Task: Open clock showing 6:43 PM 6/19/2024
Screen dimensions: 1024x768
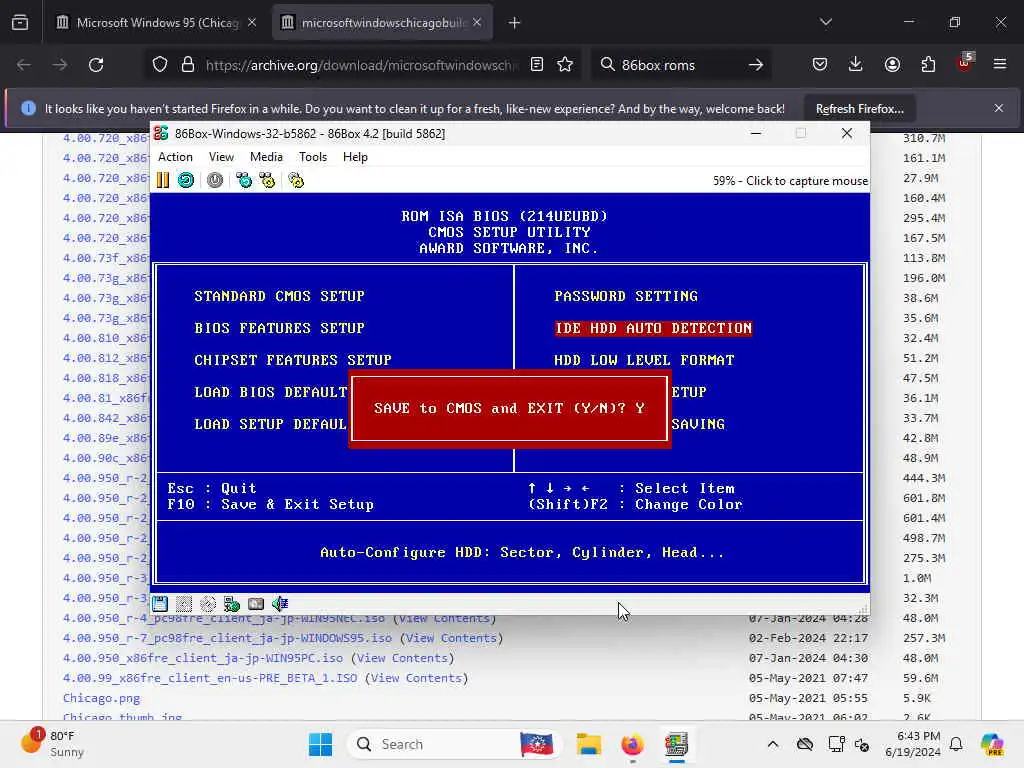Action: coord(912,744)
